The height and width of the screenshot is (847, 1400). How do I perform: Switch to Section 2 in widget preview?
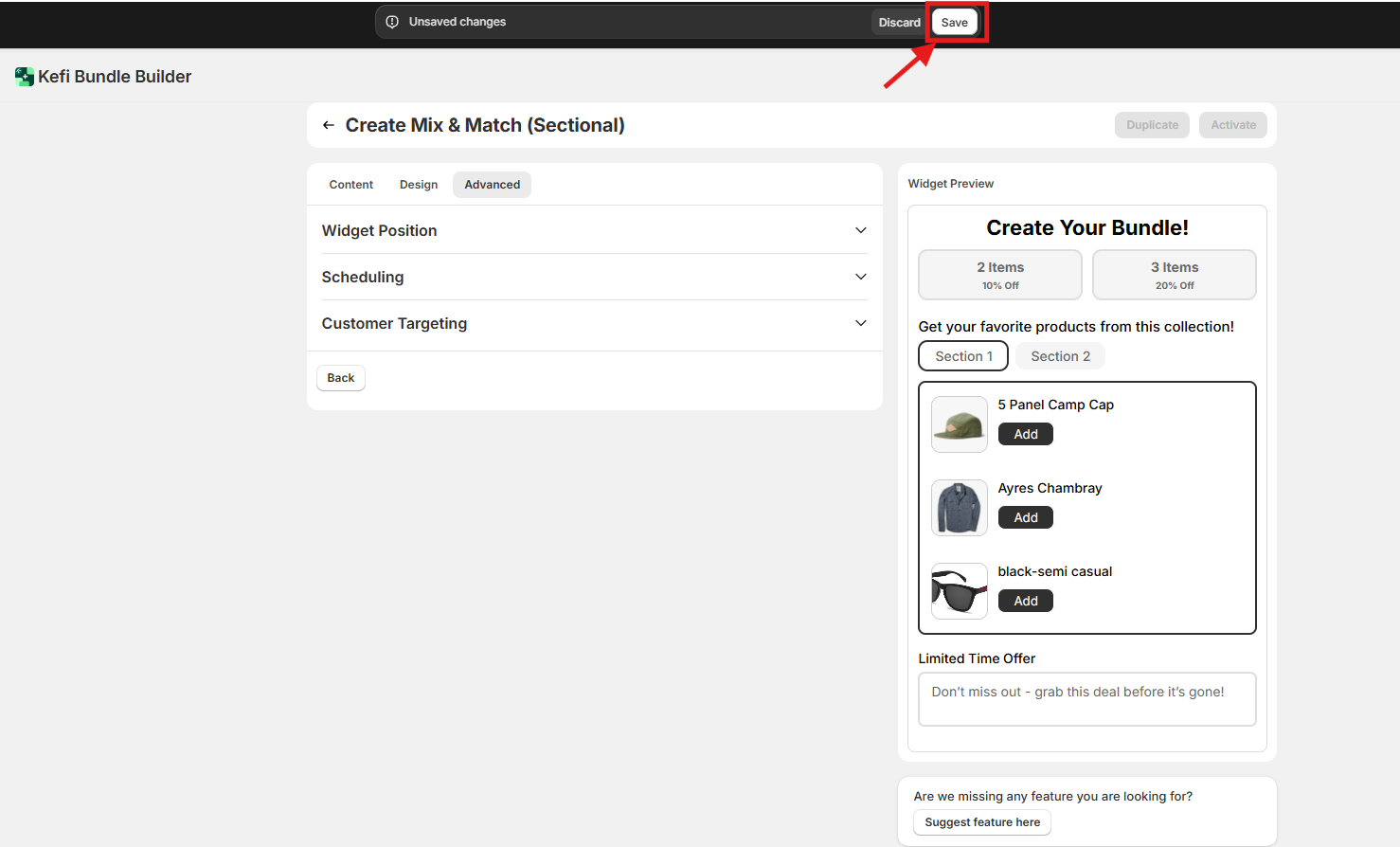coord(1060,356)
